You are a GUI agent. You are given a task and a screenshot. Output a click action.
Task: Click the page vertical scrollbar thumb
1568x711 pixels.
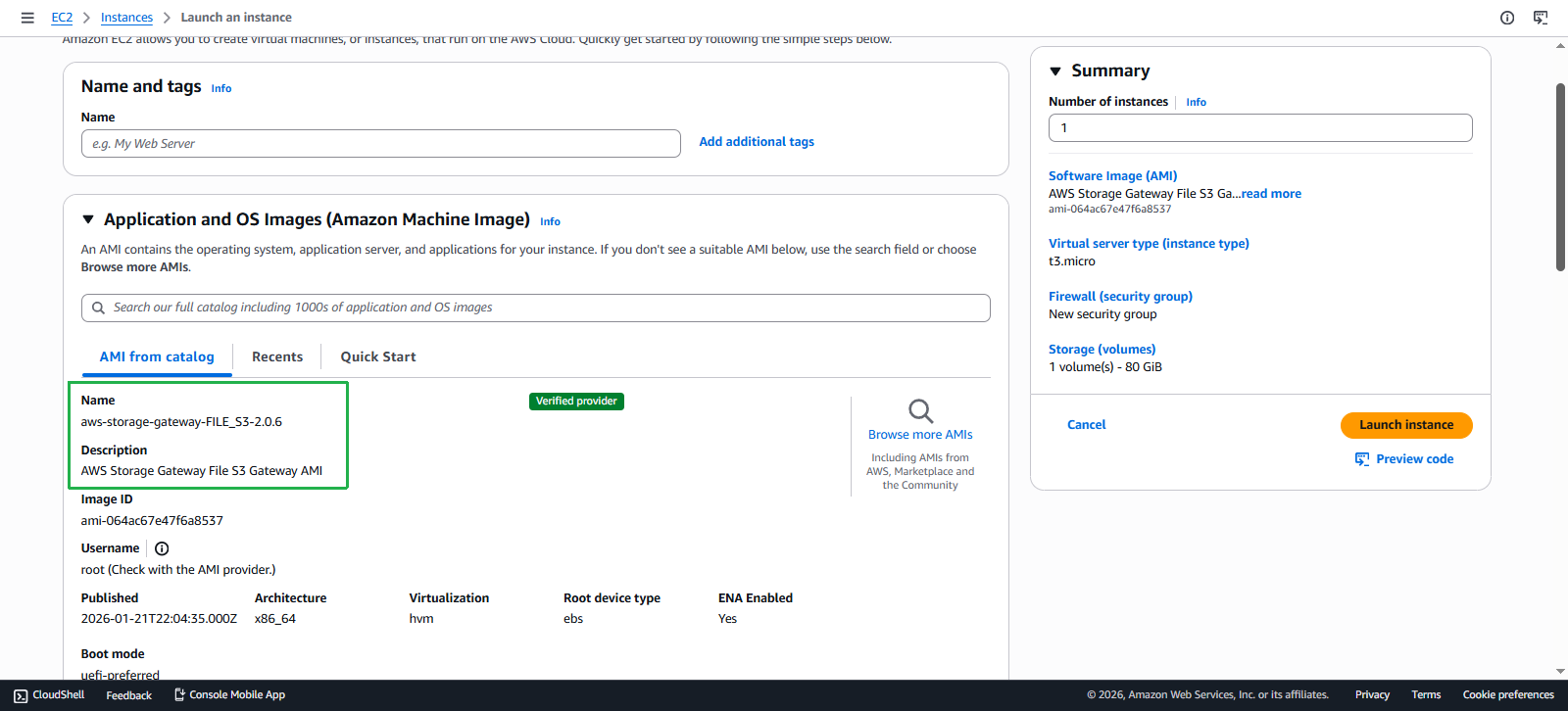click(x=1560, y=177)
